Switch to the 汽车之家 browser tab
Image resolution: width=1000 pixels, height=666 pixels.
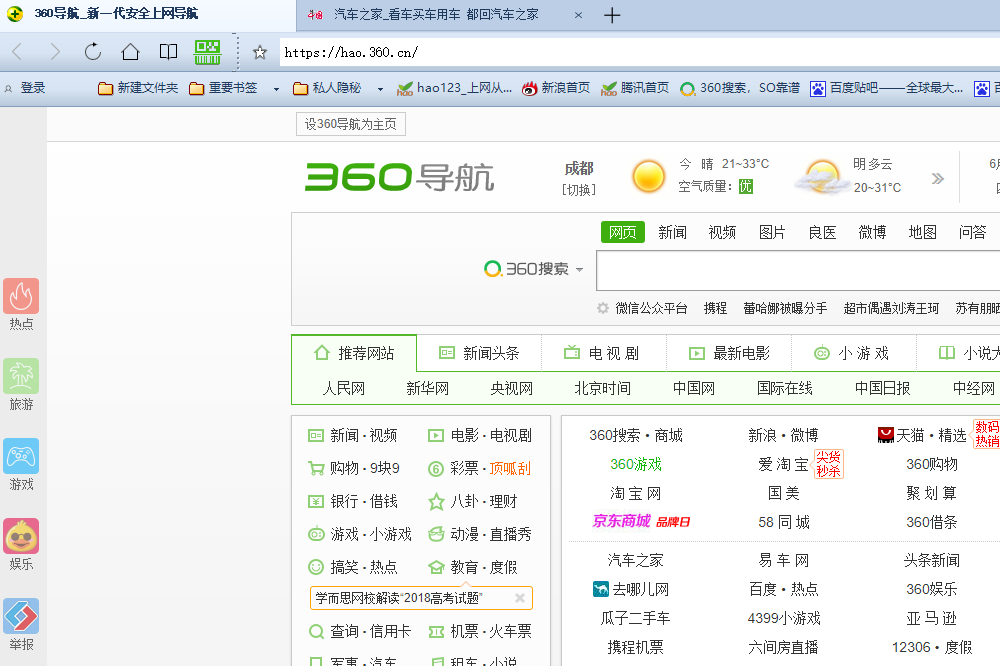436,15
